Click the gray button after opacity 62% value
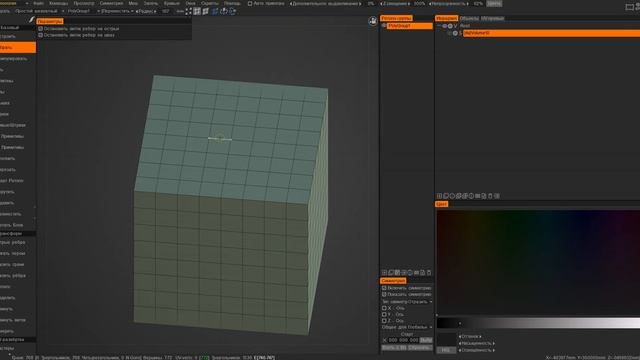This screenshot has height=360, width=640. click(x=494, y=3)
